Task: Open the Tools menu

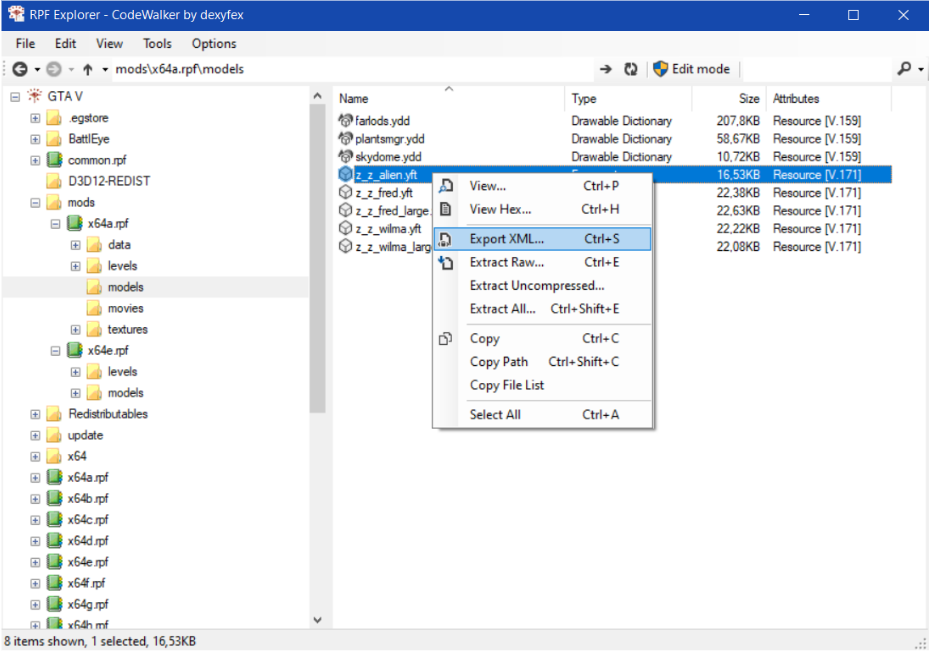Action: pos(157,44)
